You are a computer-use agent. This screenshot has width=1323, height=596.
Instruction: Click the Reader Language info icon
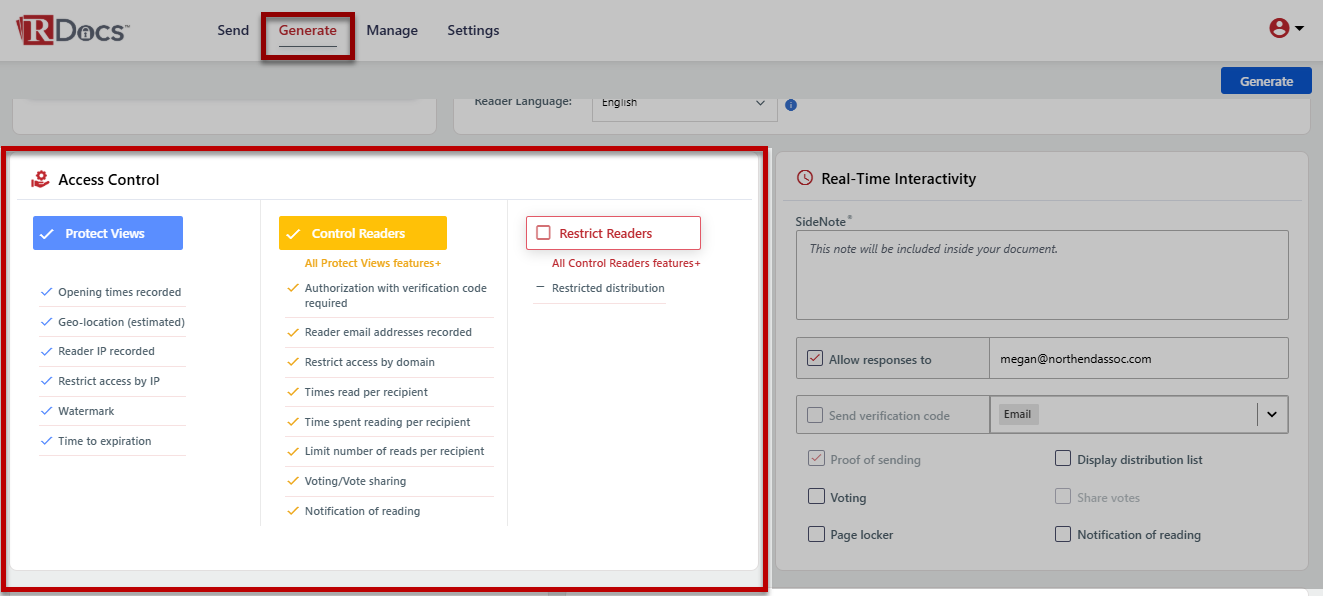coord(791,105)
